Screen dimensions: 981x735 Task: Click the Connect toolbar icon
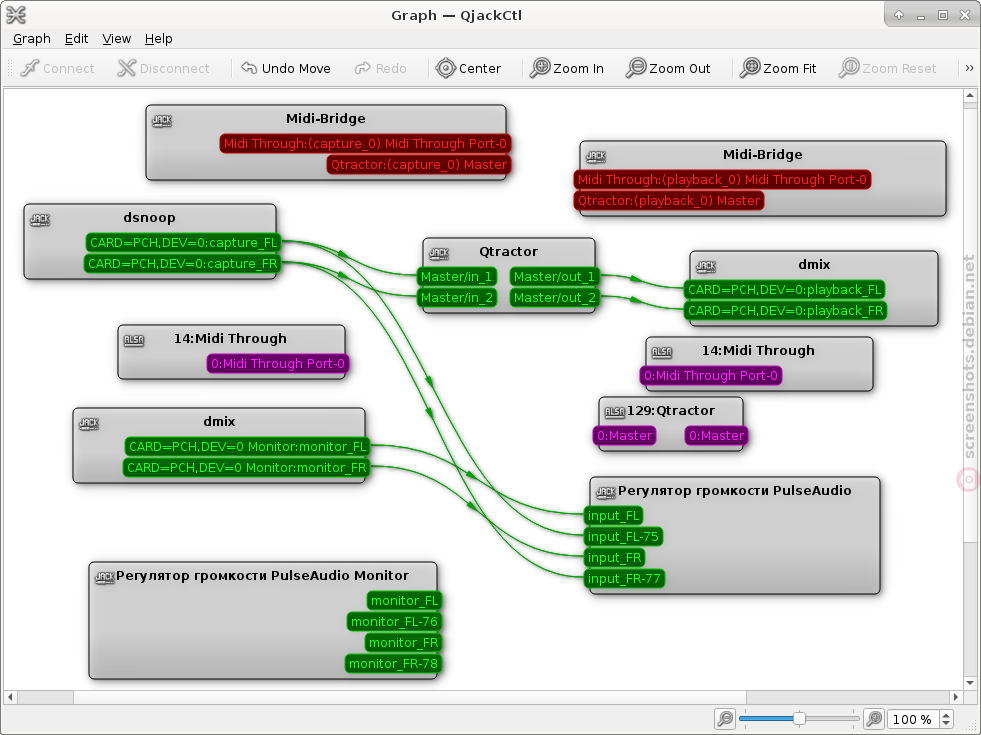pyautogui.click(x=29, y=68)
